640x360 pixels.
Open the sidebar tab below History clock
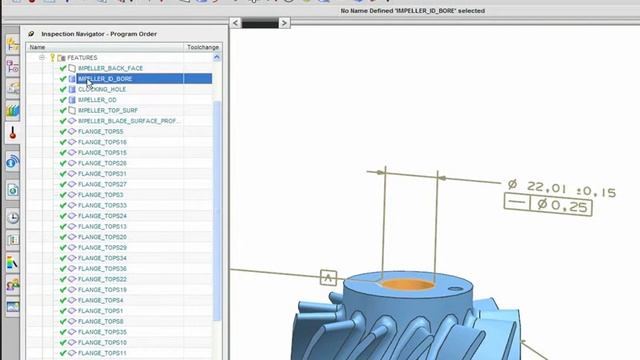point(12,240)
